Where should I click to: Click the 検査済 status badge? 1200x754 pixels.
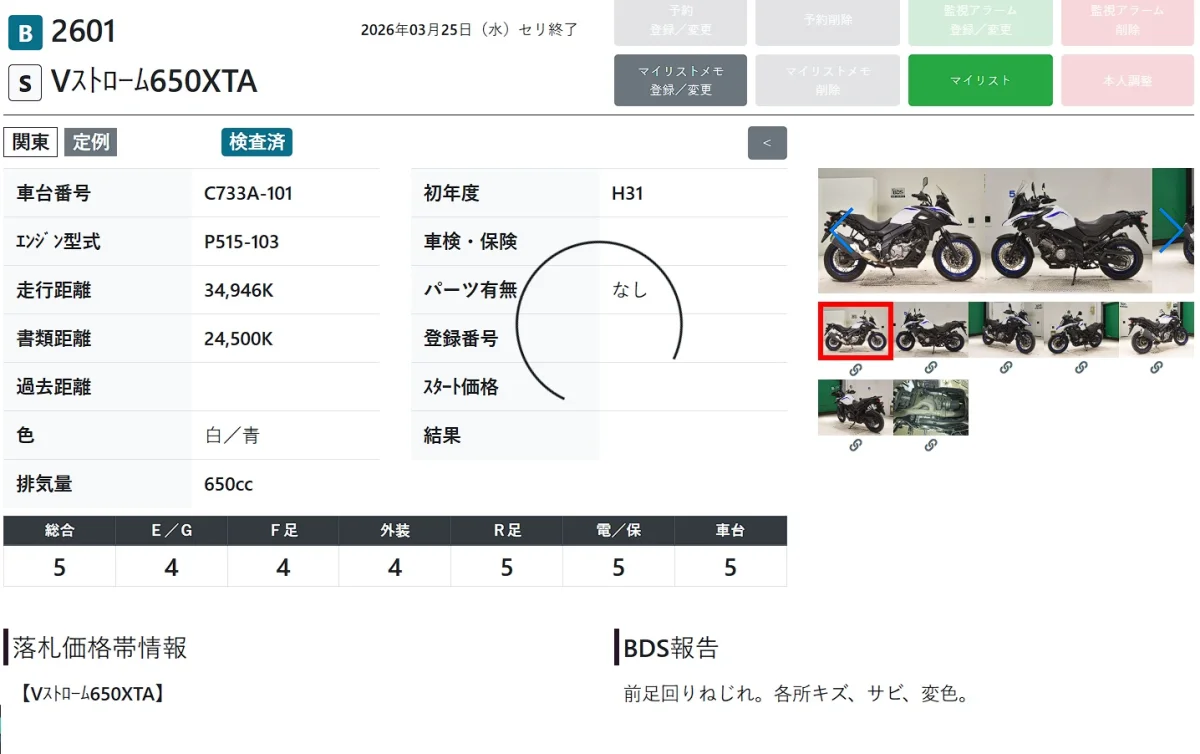[257, 142]
